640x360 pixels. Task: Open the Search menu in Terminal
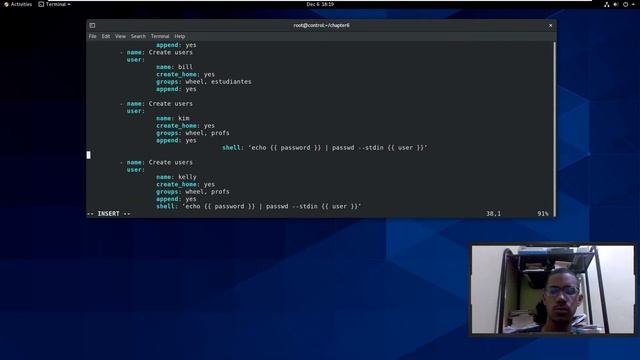tap(138, 36)
